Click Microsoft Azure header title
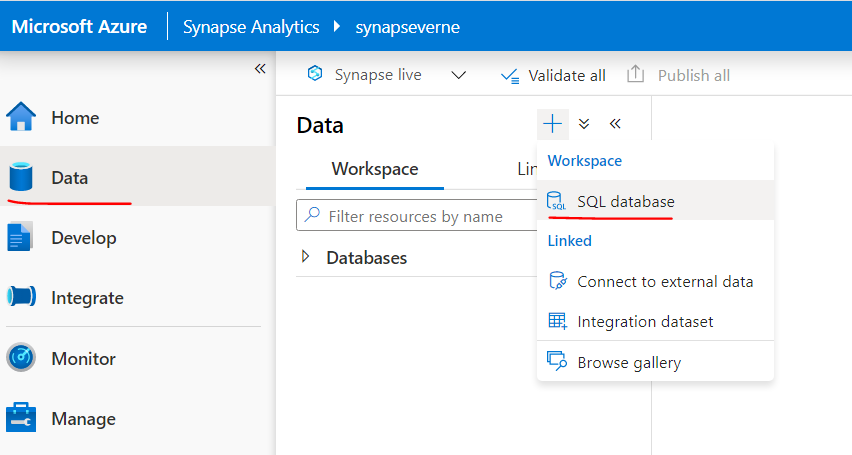Image resolution: width=852 pixels, height=455 pixels. 79,27
